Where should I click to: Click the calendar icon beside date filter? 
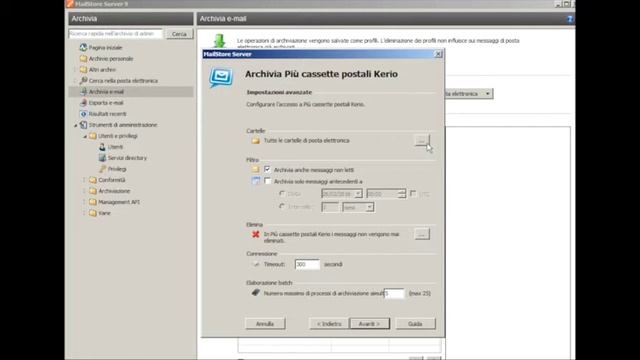256,181
